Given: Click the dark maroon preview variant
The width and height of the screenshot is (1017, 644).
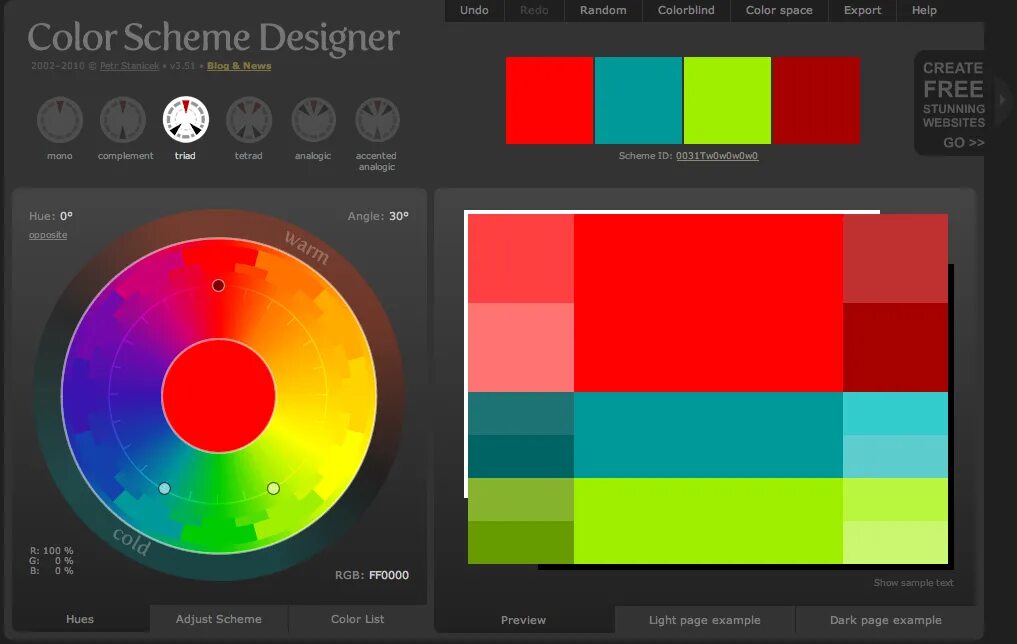Looking at the screenshot, I should click(895, 347).
